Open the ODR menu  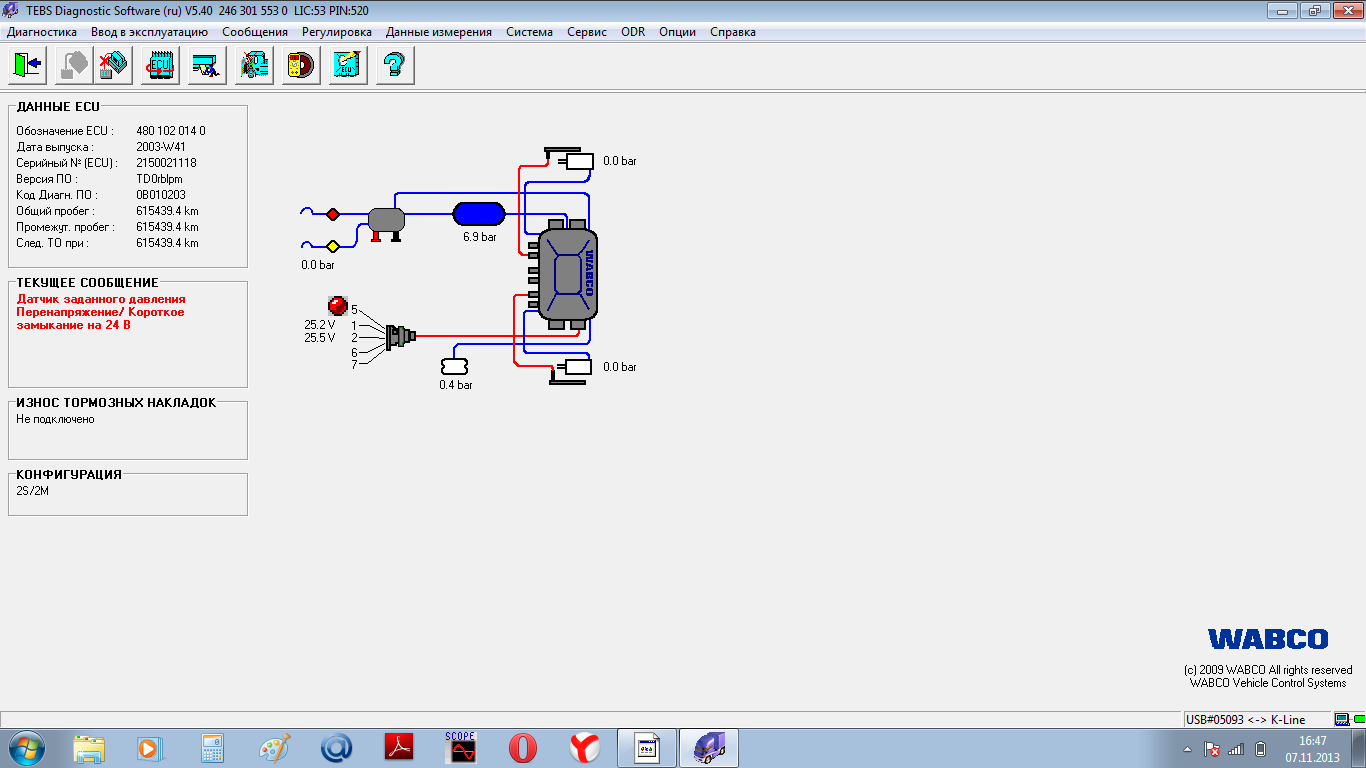click(x=633, y=32)
